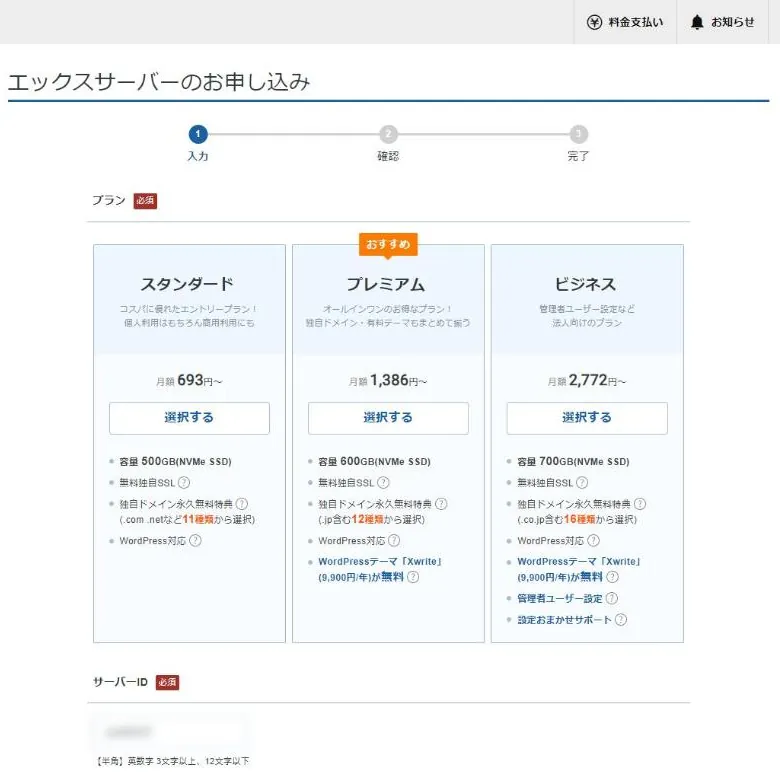The height and width of the screenshot is (780, 780).
Task: Click the 英数字 3文字以上、12文字以下 hint
Action: point(189,761)
